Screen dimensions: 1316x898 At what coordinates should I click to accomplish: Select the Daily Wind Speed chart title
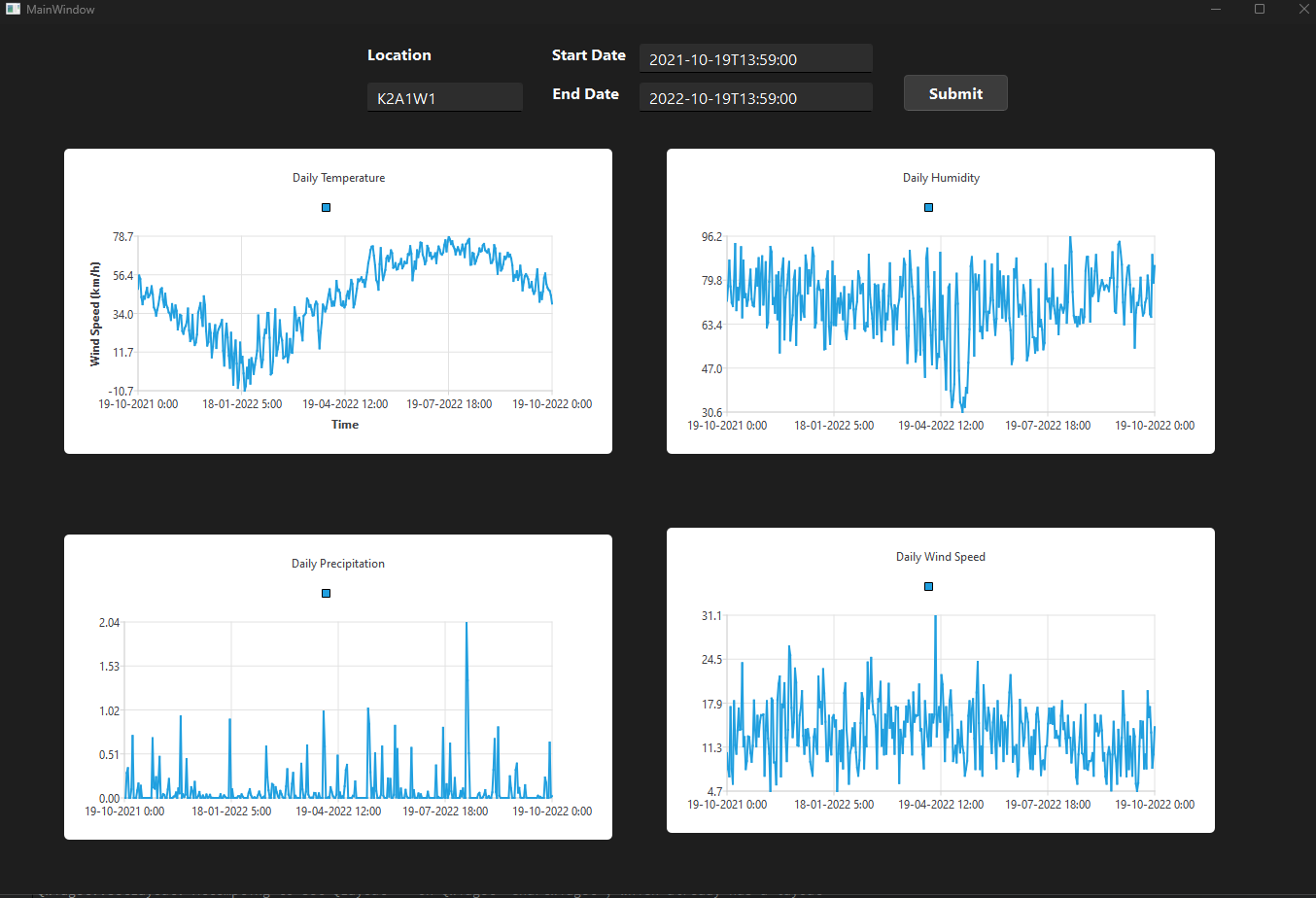click(941, 557)
